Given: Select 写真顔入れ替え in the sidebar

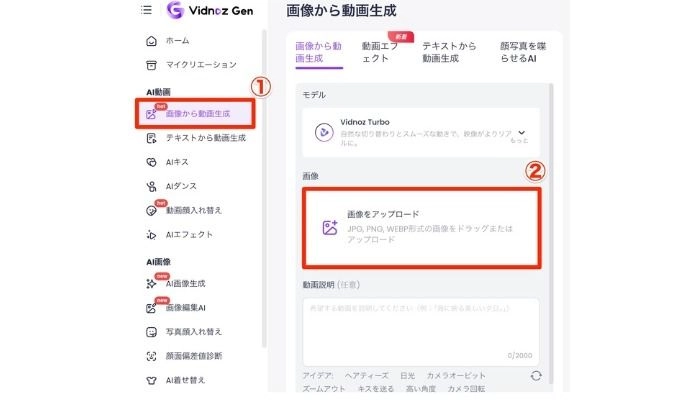Looking at the screenshot, I should [194, 332].
